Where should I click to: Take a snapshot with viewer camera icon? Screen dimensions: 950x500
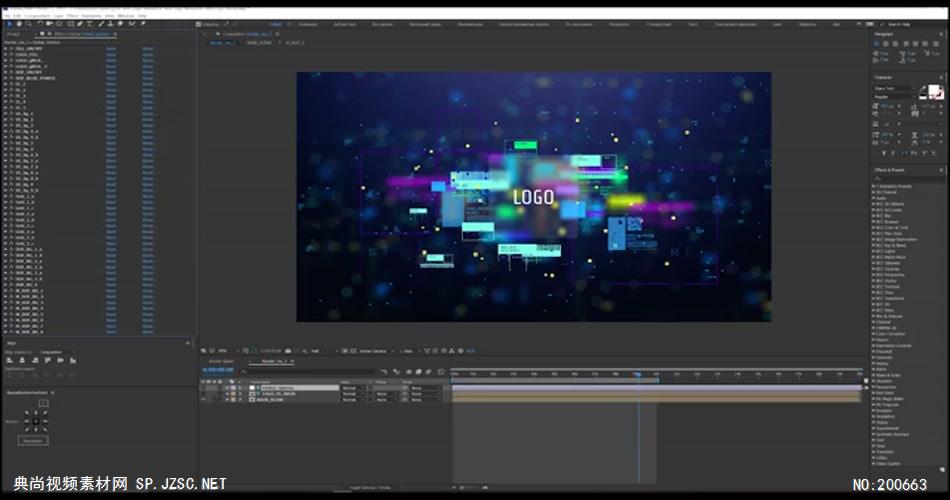pyautogui.click(x=288, y=351)
